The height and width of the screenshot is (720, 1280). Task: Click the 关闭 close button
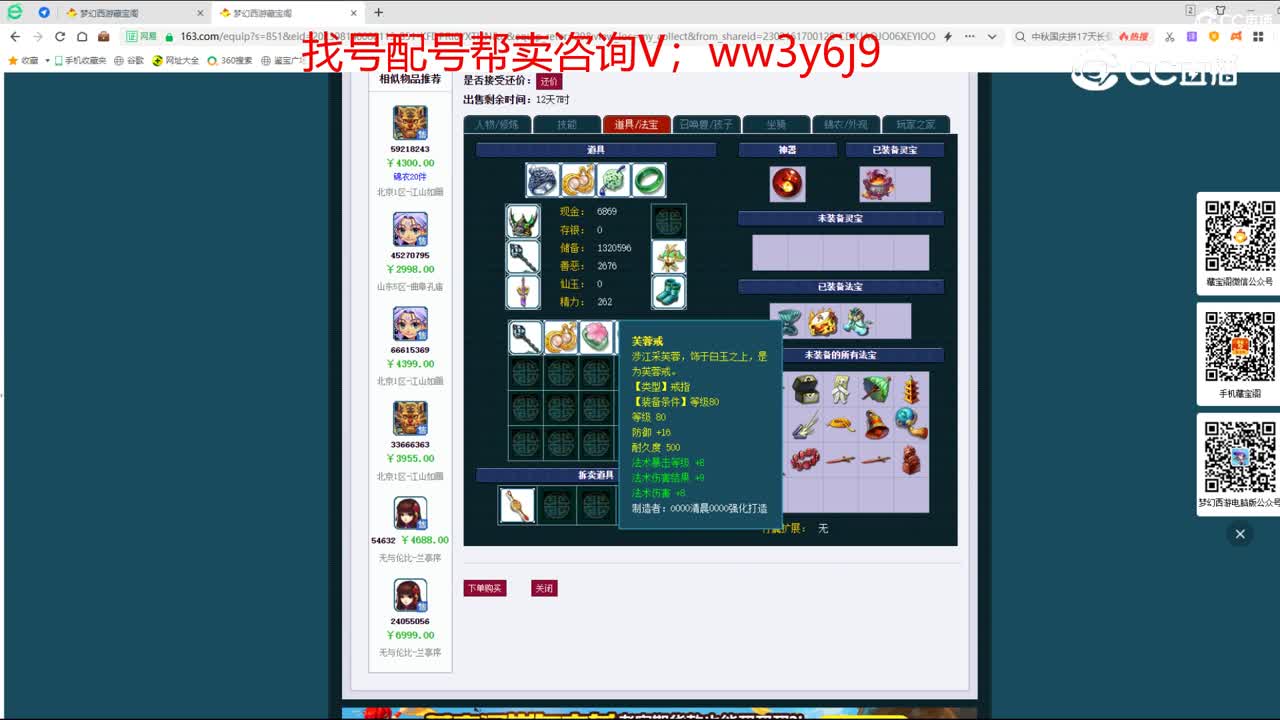(x=544, y=588)
